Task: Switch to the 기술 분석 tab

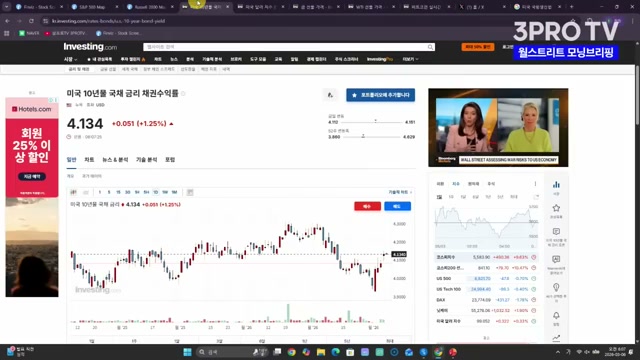Action: coord(147,160)
